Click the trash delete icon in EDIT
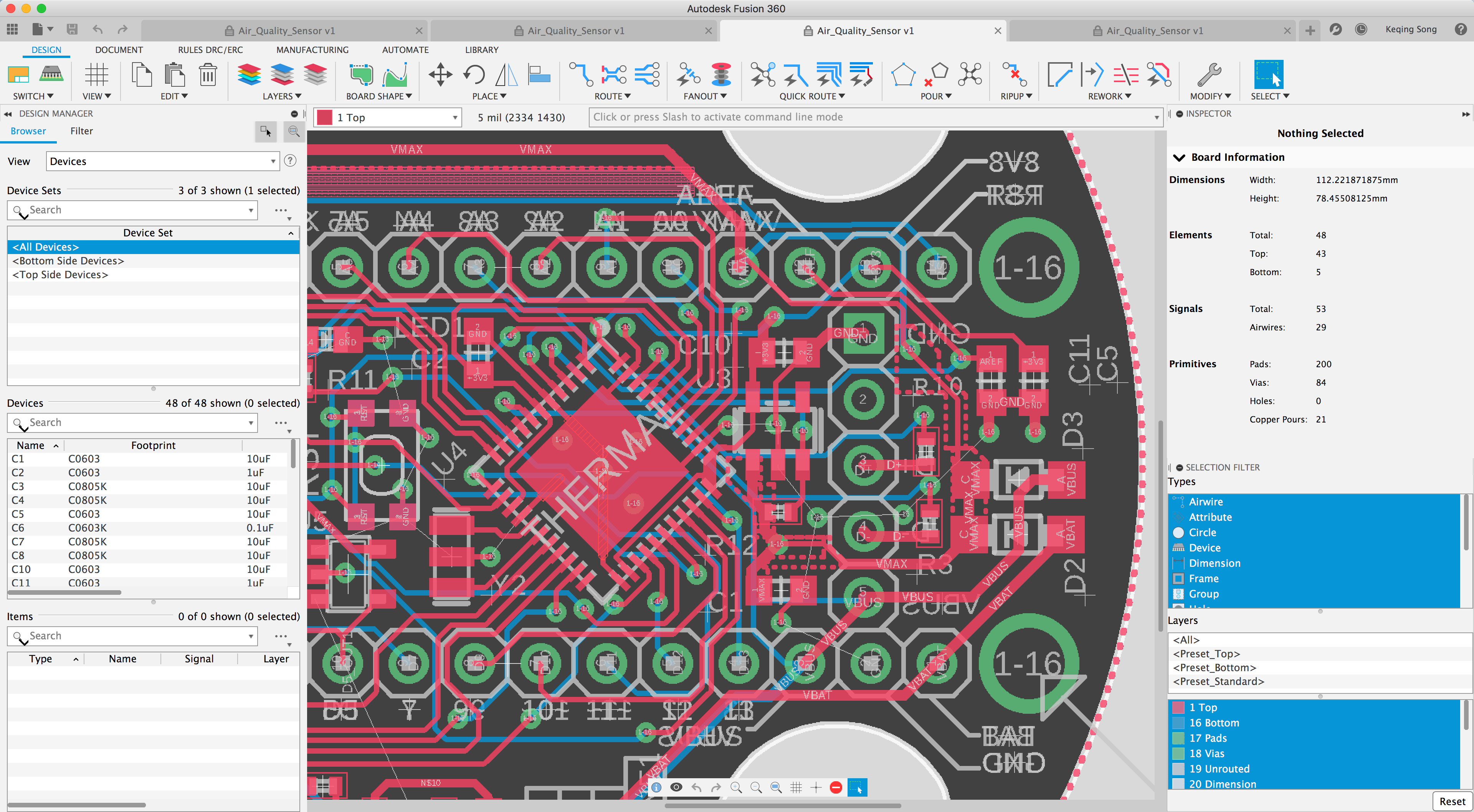The image size is (1474, 812). pos(208,75)
